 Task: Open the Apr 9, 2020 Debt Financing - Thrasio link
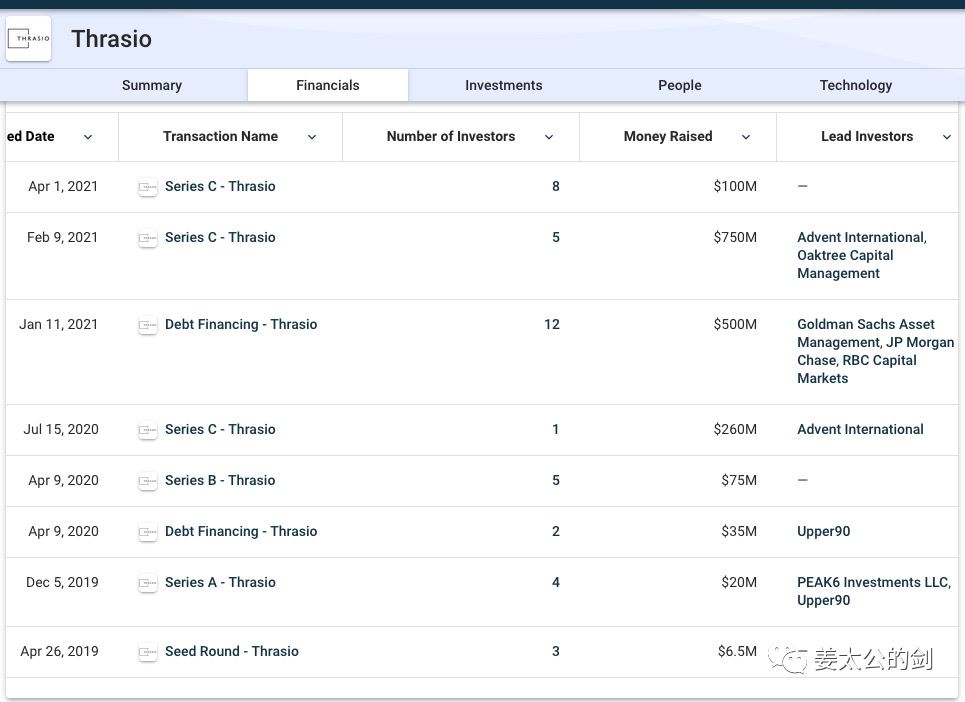coord(241,532)
